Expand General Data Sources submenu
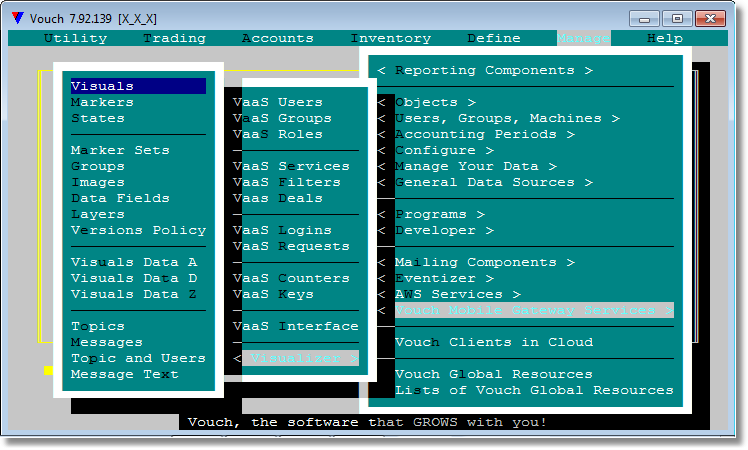 tap(485, 182)
